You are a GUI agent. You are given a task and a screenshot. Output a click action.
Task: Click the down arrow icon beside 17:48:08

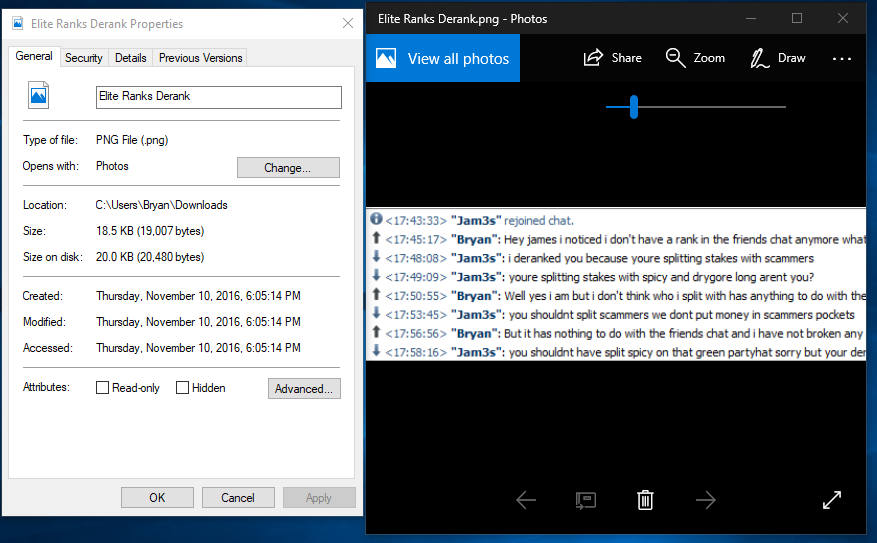coord(376,257)
